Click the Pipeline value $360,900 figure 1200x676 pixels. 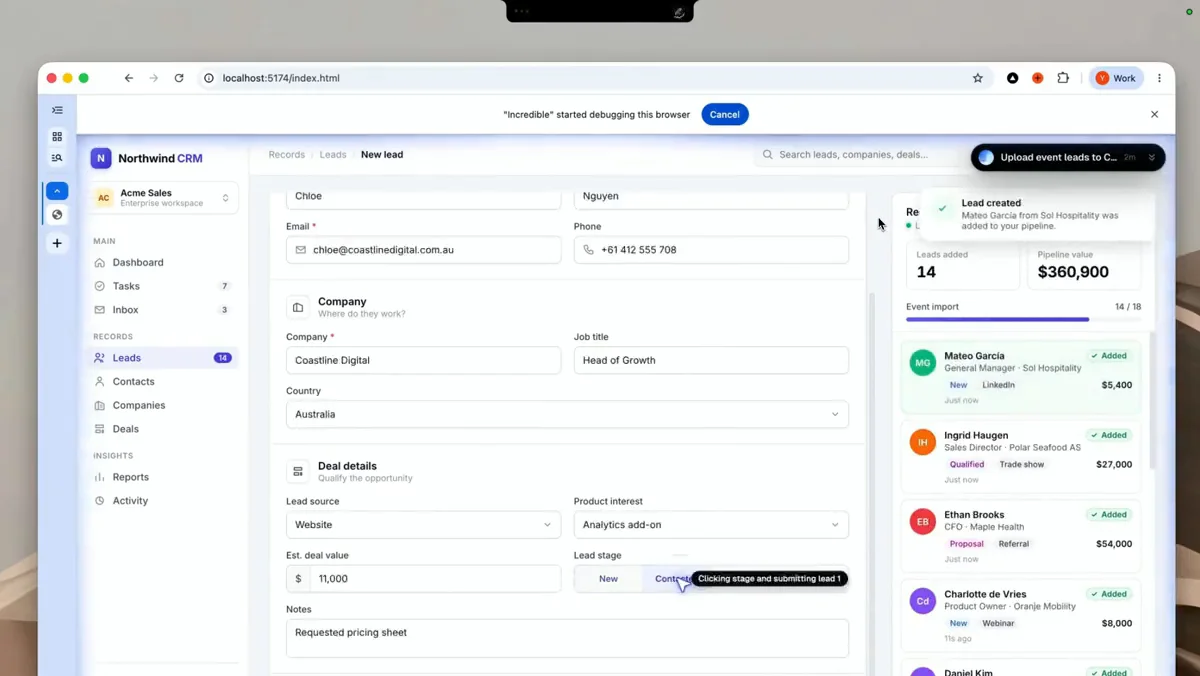(x=1073, y=272)
